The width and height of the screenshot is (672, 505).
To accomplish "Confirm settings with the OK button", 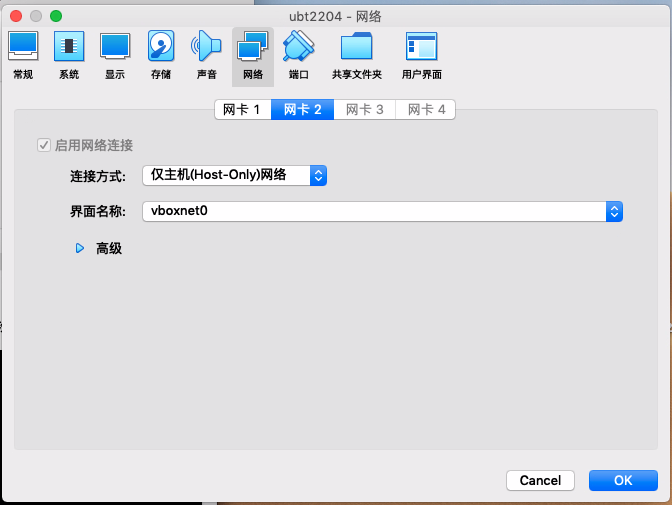I will point(623,481).
